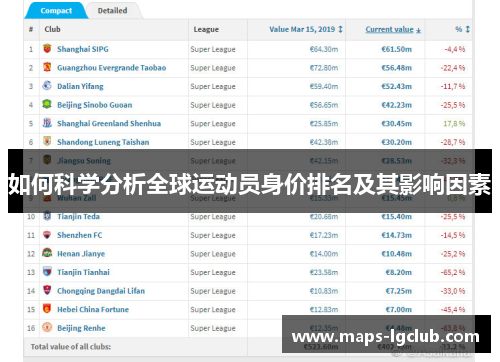Click the €30.20m current value
This screenshot has width=500, height=362.
coord(397,142)
